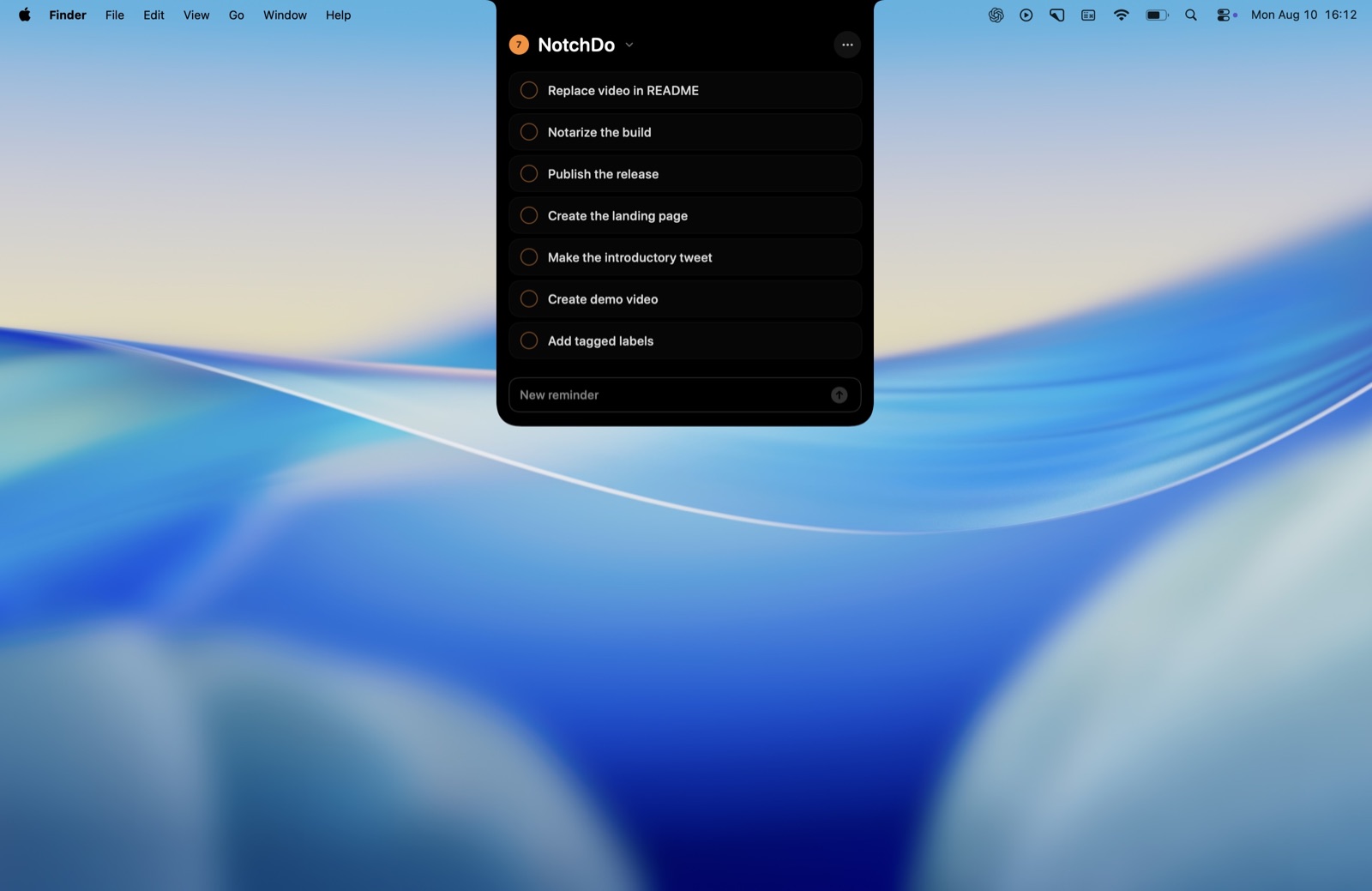Mark Notarize the build as done
This screenshot has height=891, width=1372.
tap(529, 132)
